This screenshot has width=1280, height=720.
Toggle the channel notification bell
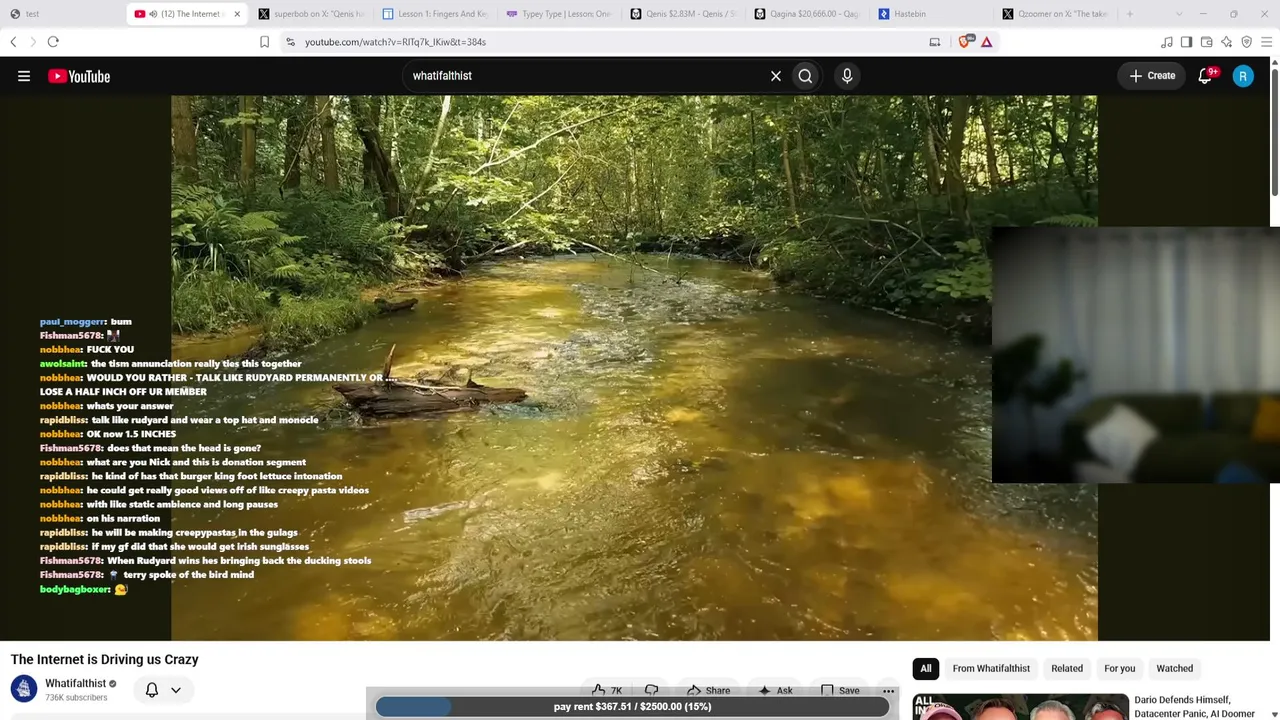(152, 690)
